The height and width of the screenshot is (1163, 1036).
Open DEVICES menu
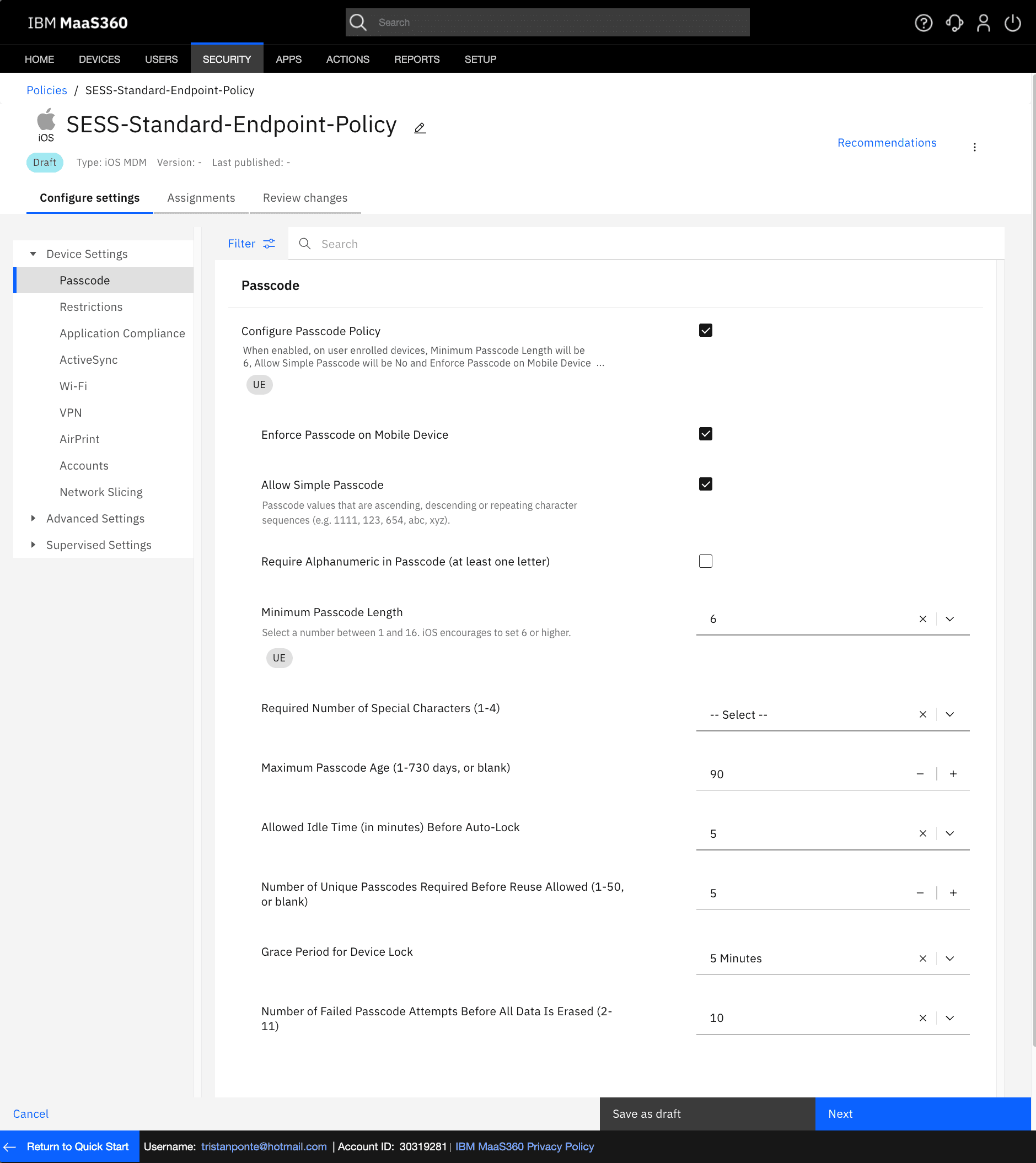click(100, 59)
